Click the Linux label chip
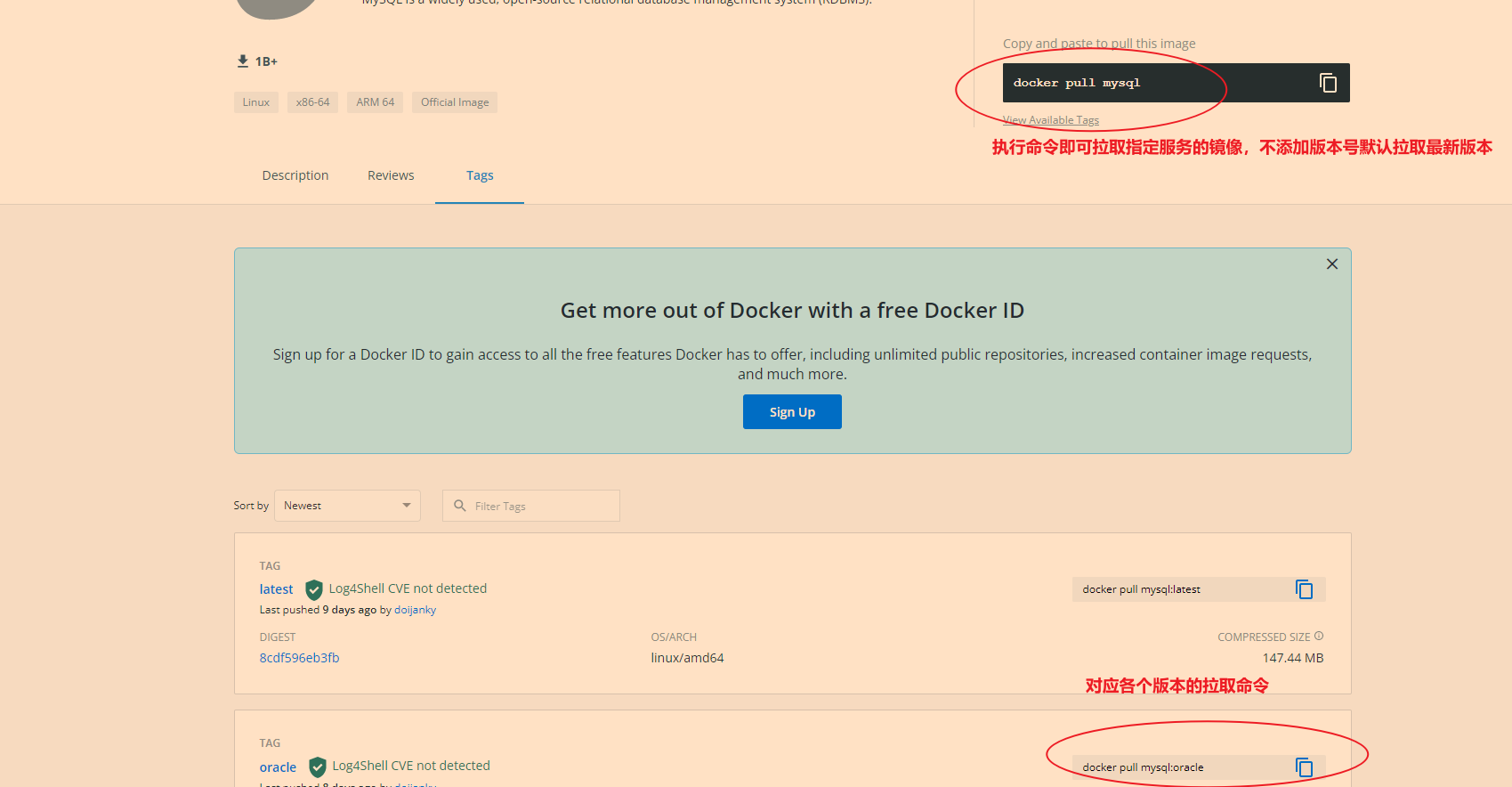1512x787 pixels. (x=256, y=102)
